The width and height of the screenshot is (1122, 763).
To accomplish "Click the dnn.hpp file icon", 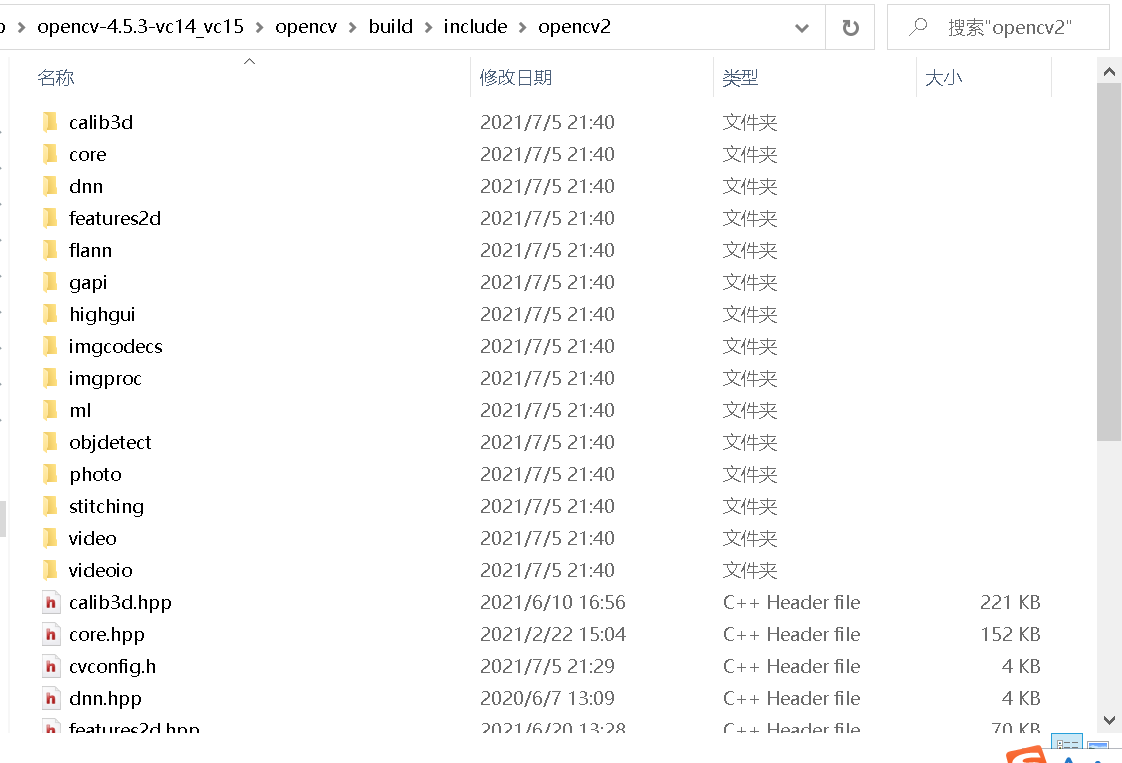I will (51, 698).
